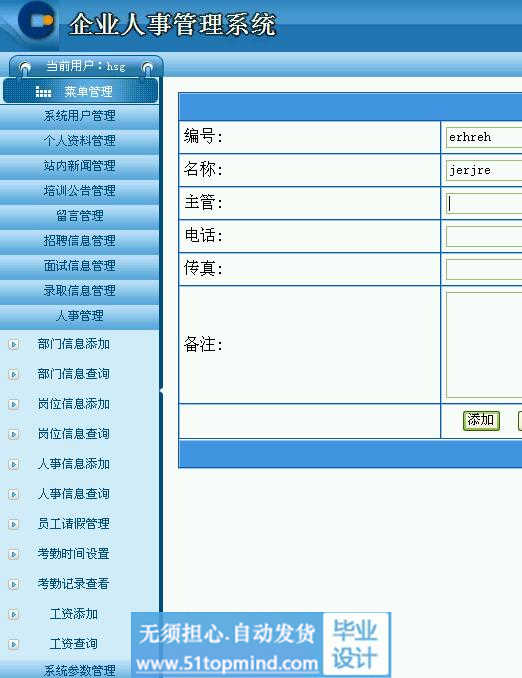Click the arrow icon beside 岗位信息添加
The image size is (522, 678).
[x=14, y=404]
